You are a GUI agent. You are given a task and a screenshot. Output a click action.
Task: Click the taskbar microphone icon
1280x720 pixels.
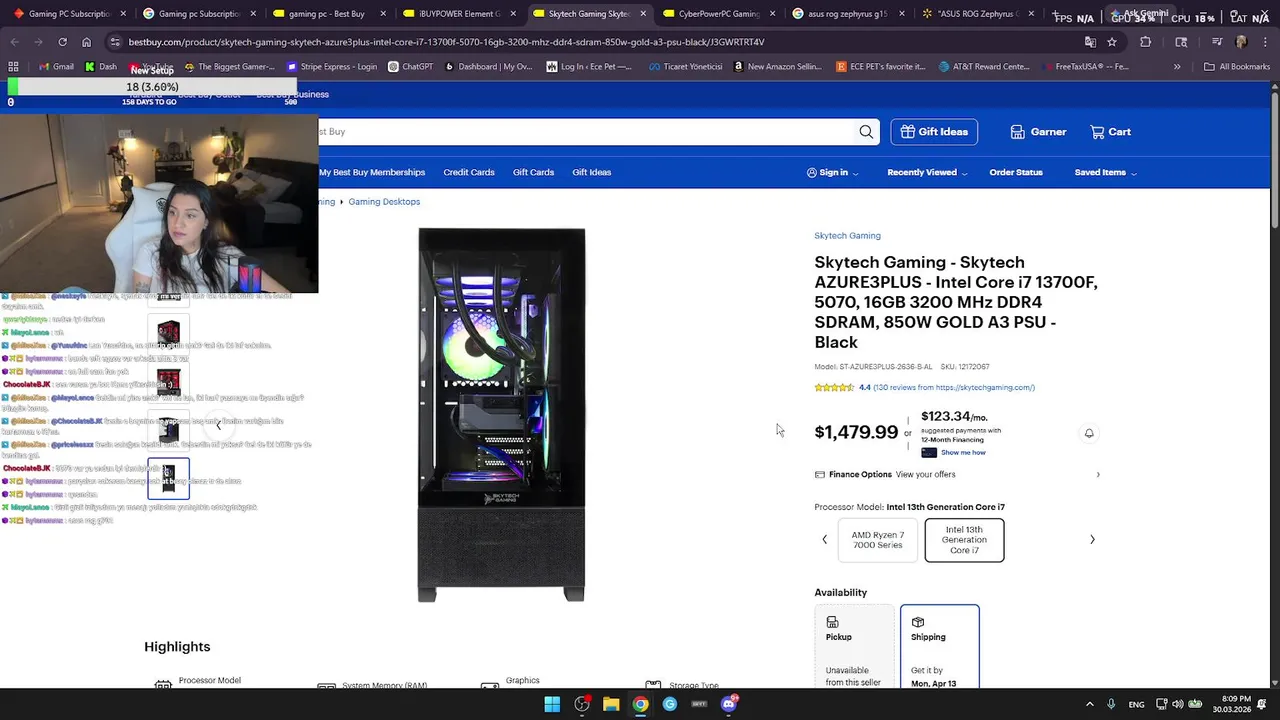1111,704
